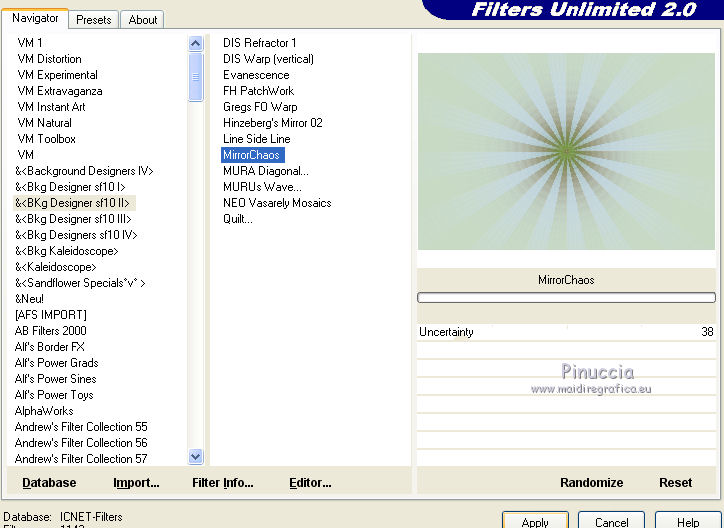Choose VM Experimental category

click(58, 75)
